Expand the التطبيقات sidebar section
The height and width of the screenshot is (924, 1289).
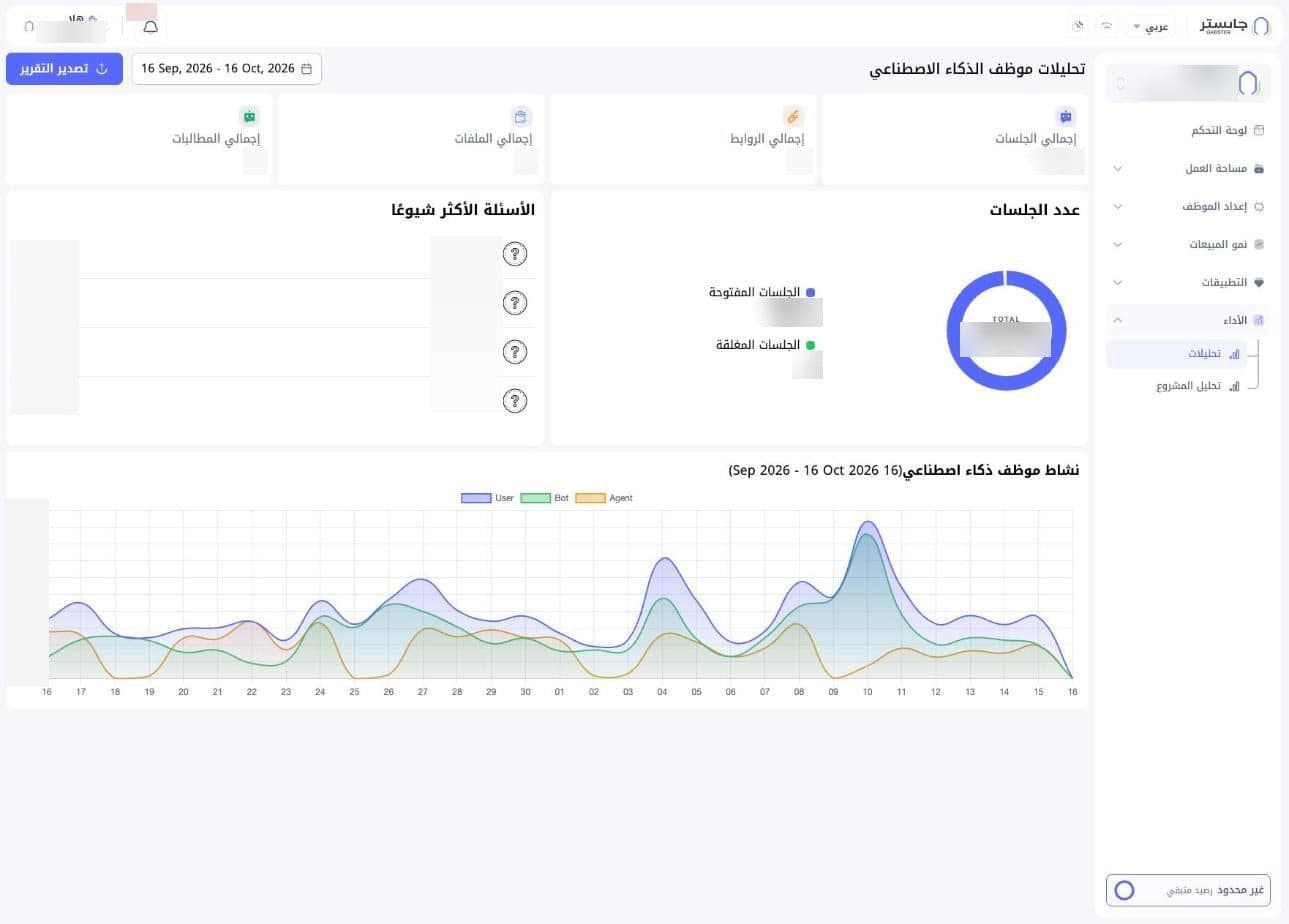point(1188,283)
